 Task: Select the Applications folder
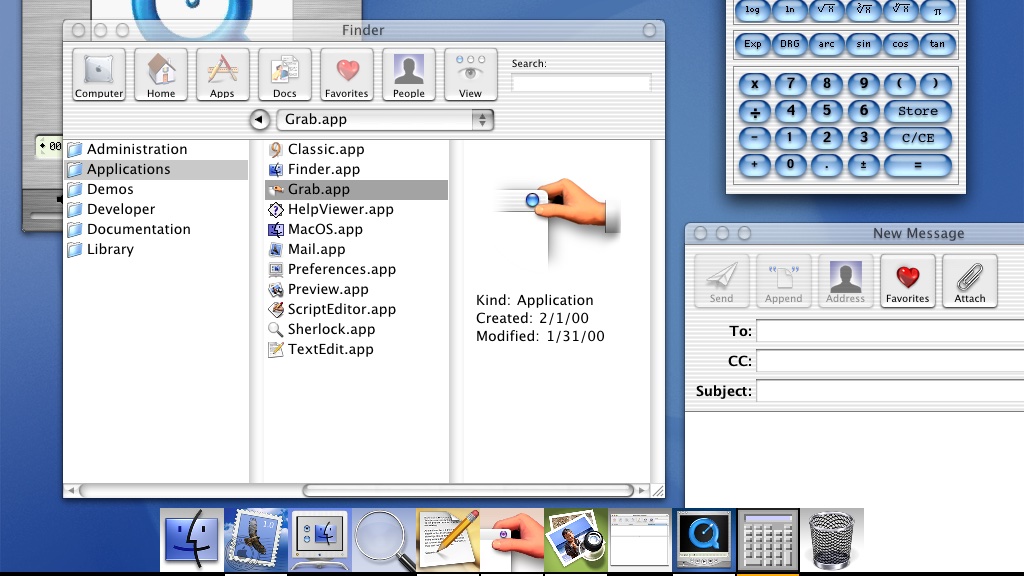(157, 169)
